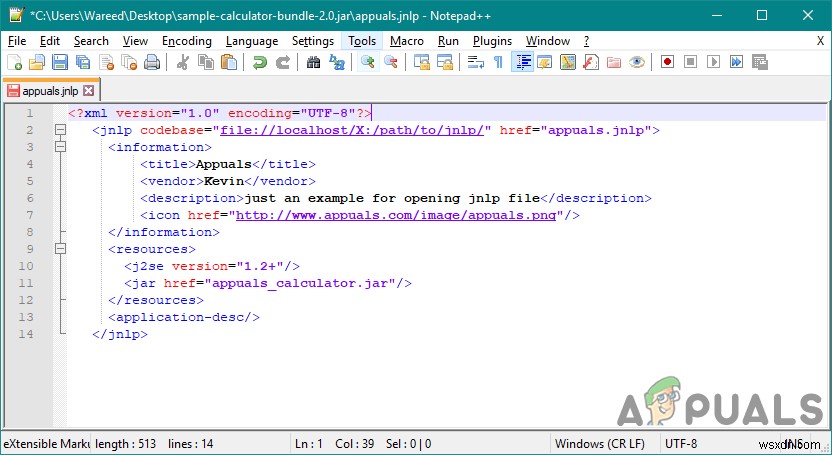Open the Macro menu

point(407,41)
